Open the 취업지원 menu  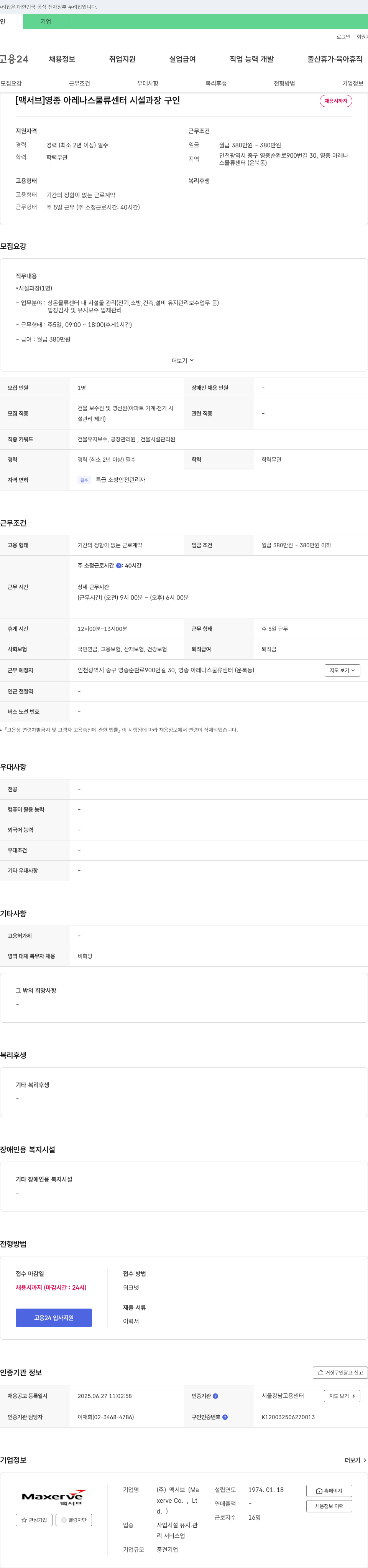click(122, 59)
